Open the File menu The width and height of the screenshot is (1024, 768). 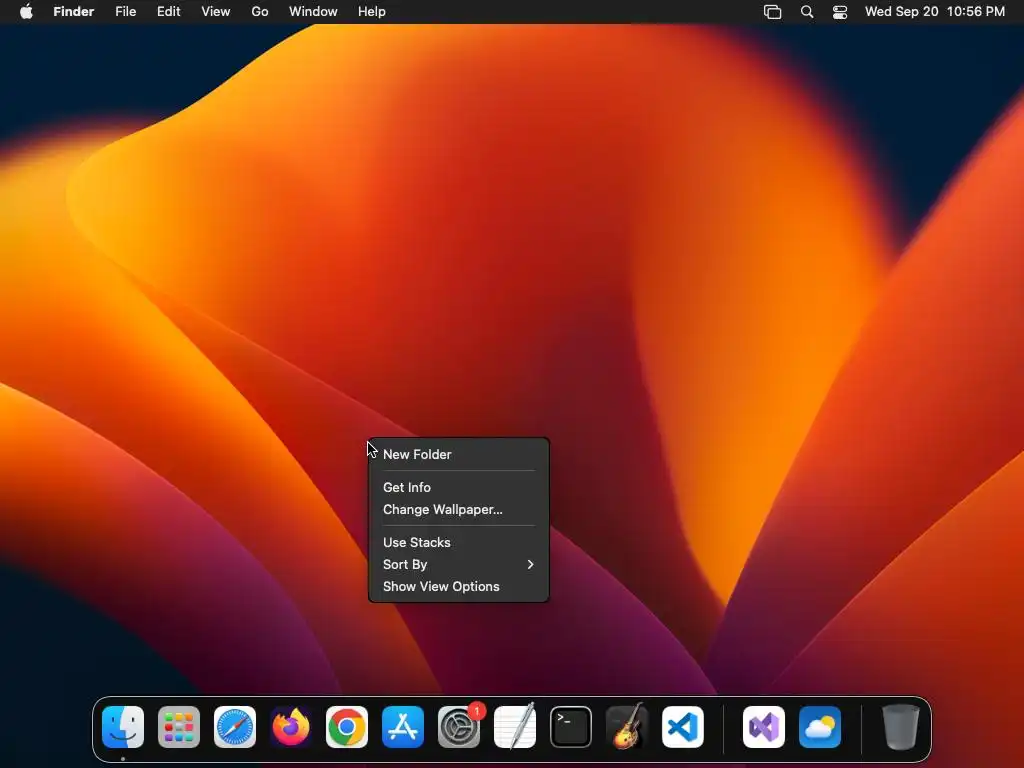tap(125, 12)
